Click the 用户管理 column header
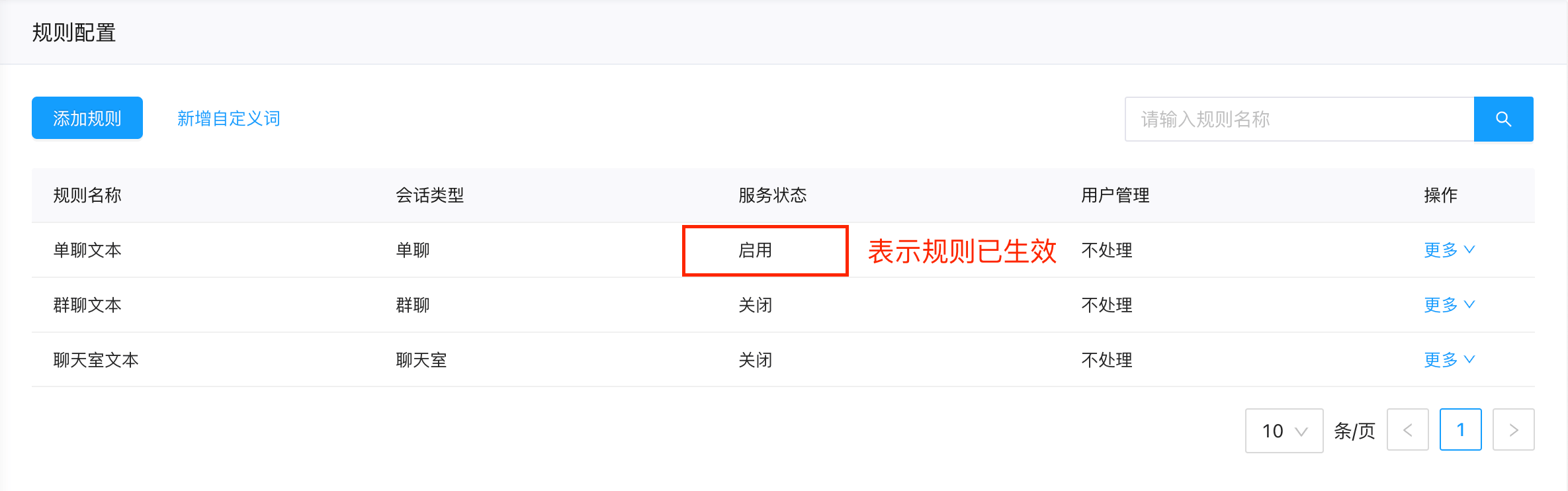 pyautogui.click(x=1115, y=195)
